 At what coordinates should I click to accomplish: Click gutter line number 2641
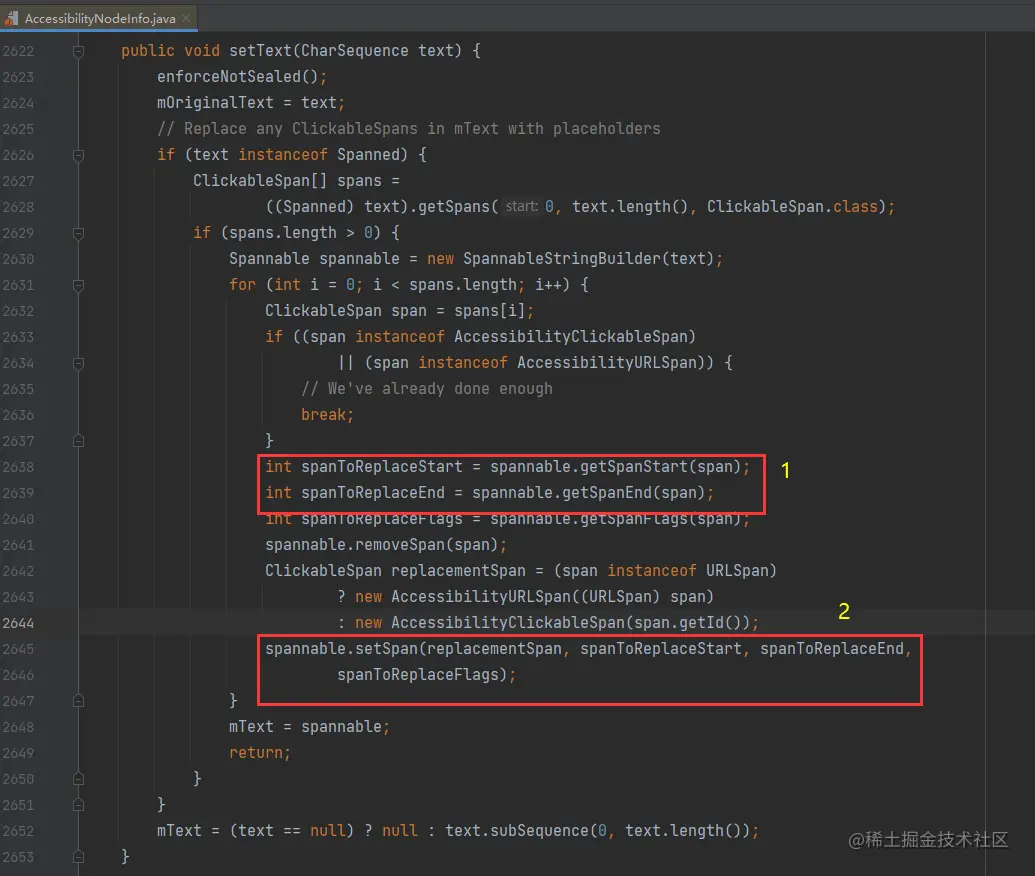point(18,545)
